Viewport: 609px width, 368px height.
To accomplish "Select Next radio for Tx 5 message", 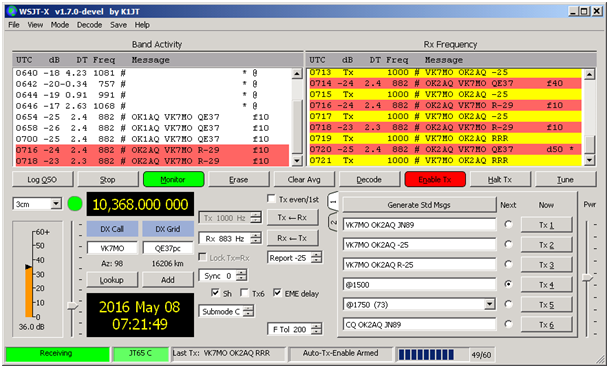I will pyautogui.click(x=508, y=304).
